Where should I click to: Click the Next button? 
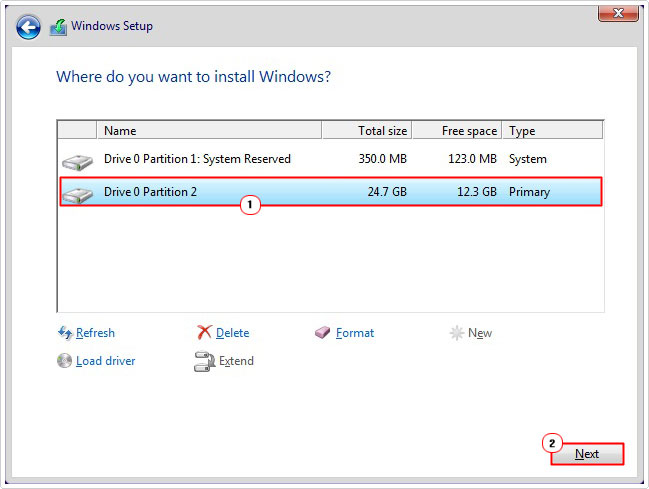pos(587,454)
